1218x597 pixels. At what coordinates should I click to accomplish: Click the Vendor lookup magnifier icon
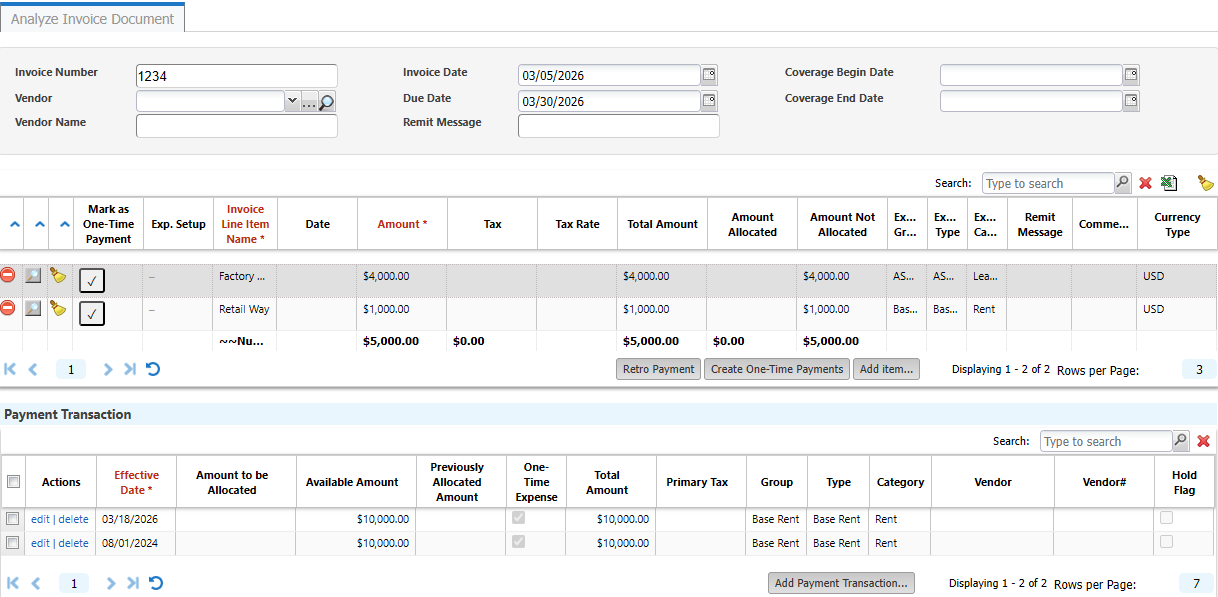(x=327, y=101)
